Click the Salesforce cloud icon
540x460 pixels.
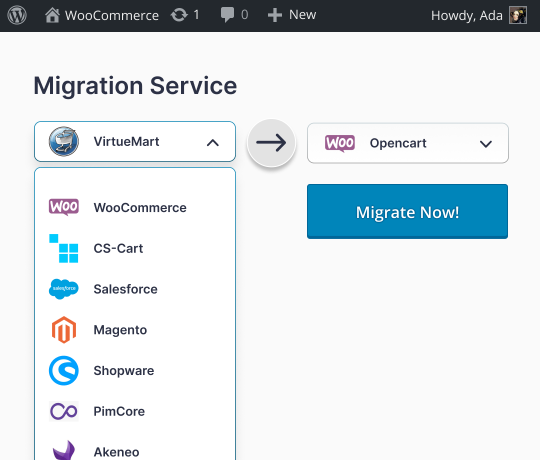pos(64,289)
